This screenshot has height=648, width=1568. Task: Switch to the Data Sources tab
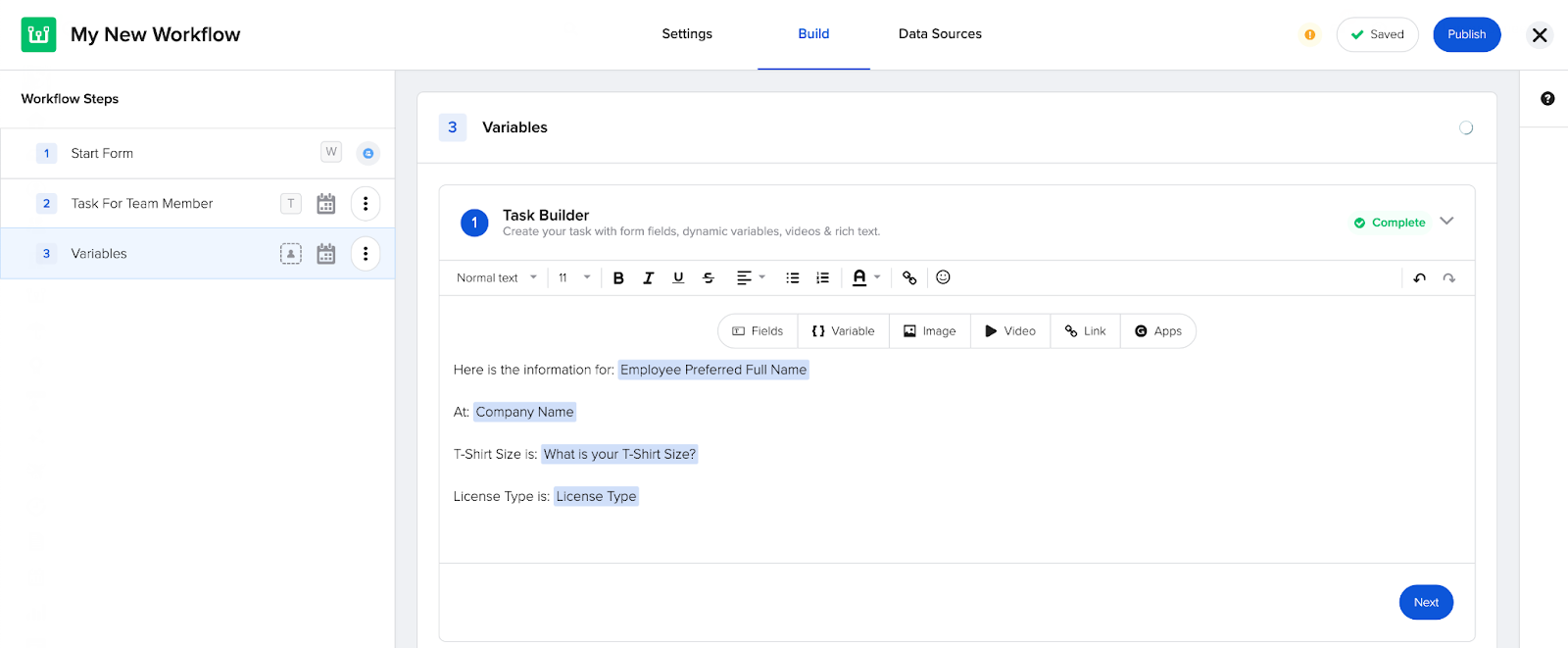click(x=939, y=34)
